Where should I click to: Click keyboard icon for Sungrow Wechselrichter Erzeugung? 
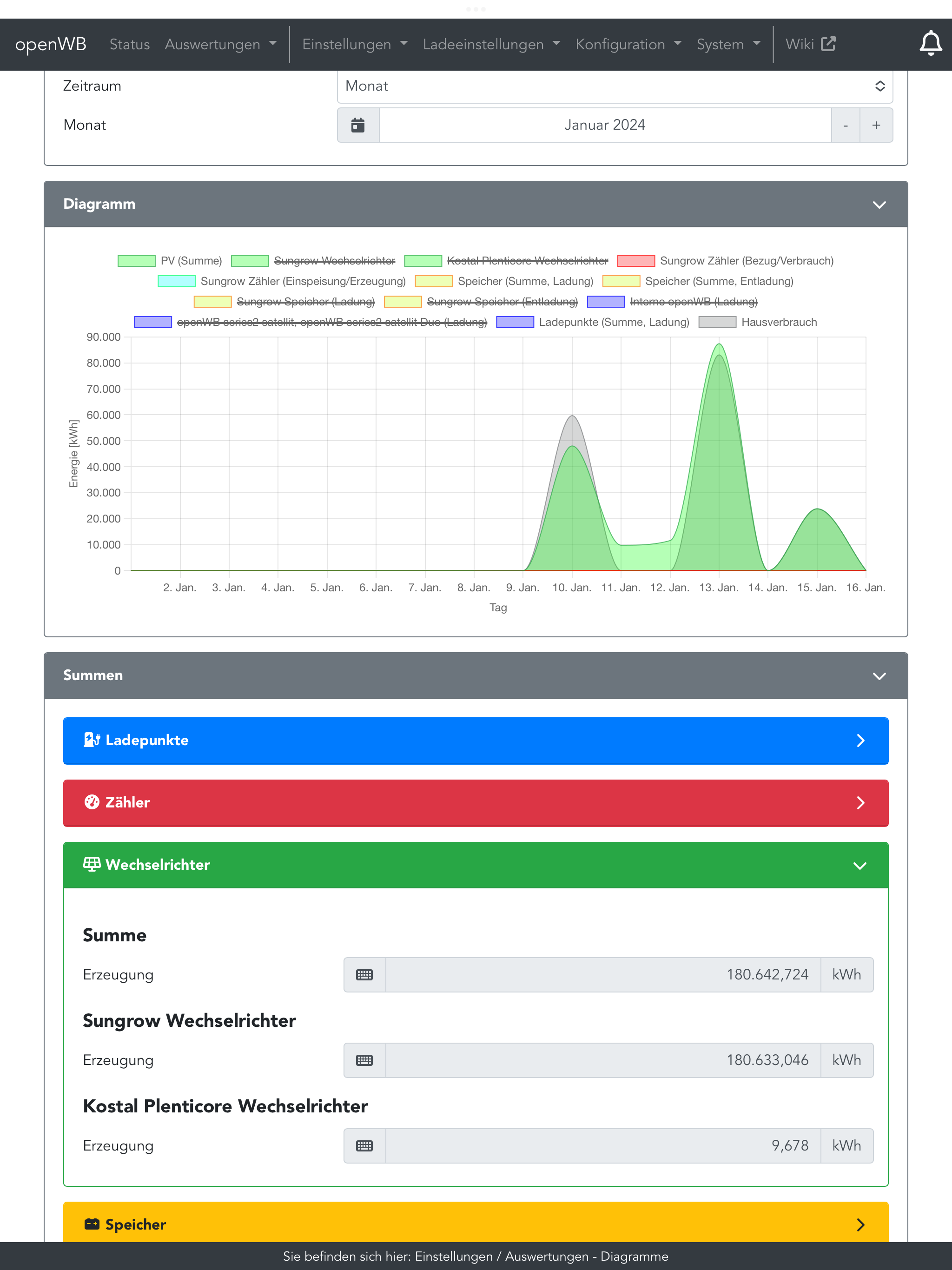364,1060
